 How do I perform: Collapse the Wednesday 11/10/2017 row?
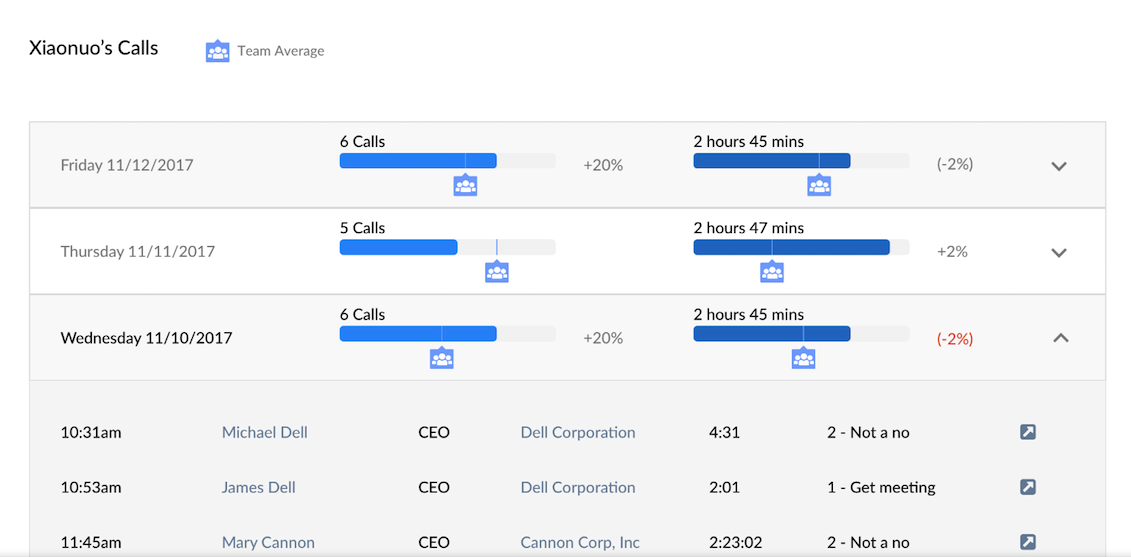click(x=1061, y=338)
